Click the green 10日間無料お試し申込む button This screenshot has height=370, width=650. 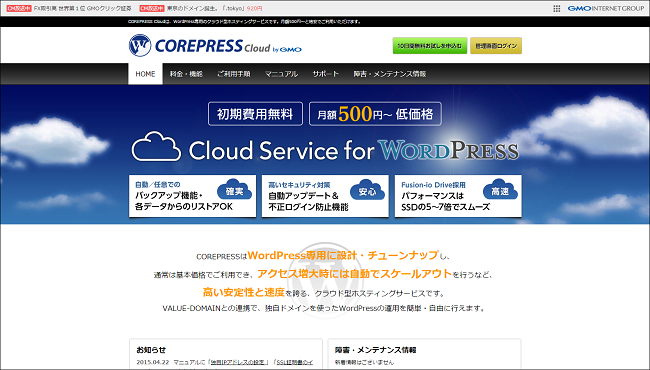point(430,46)
